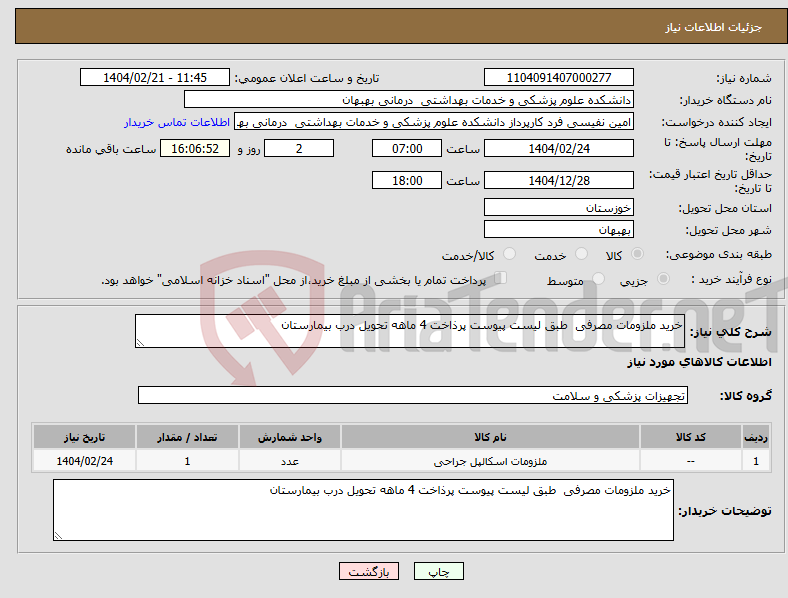Click the city field بهبهان

[558, 229]
